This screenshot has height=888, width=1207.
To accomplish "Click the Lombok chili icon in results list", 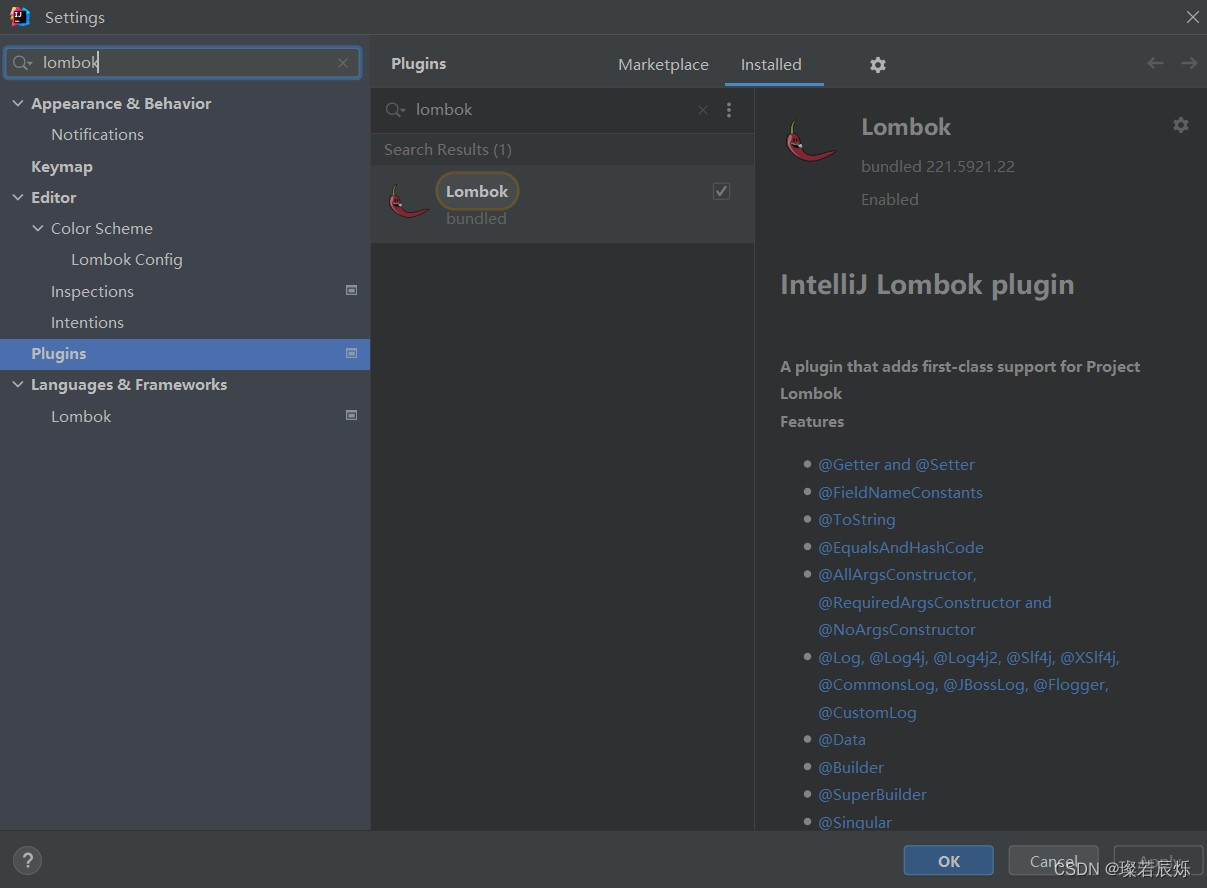I will tap(408, 202).
